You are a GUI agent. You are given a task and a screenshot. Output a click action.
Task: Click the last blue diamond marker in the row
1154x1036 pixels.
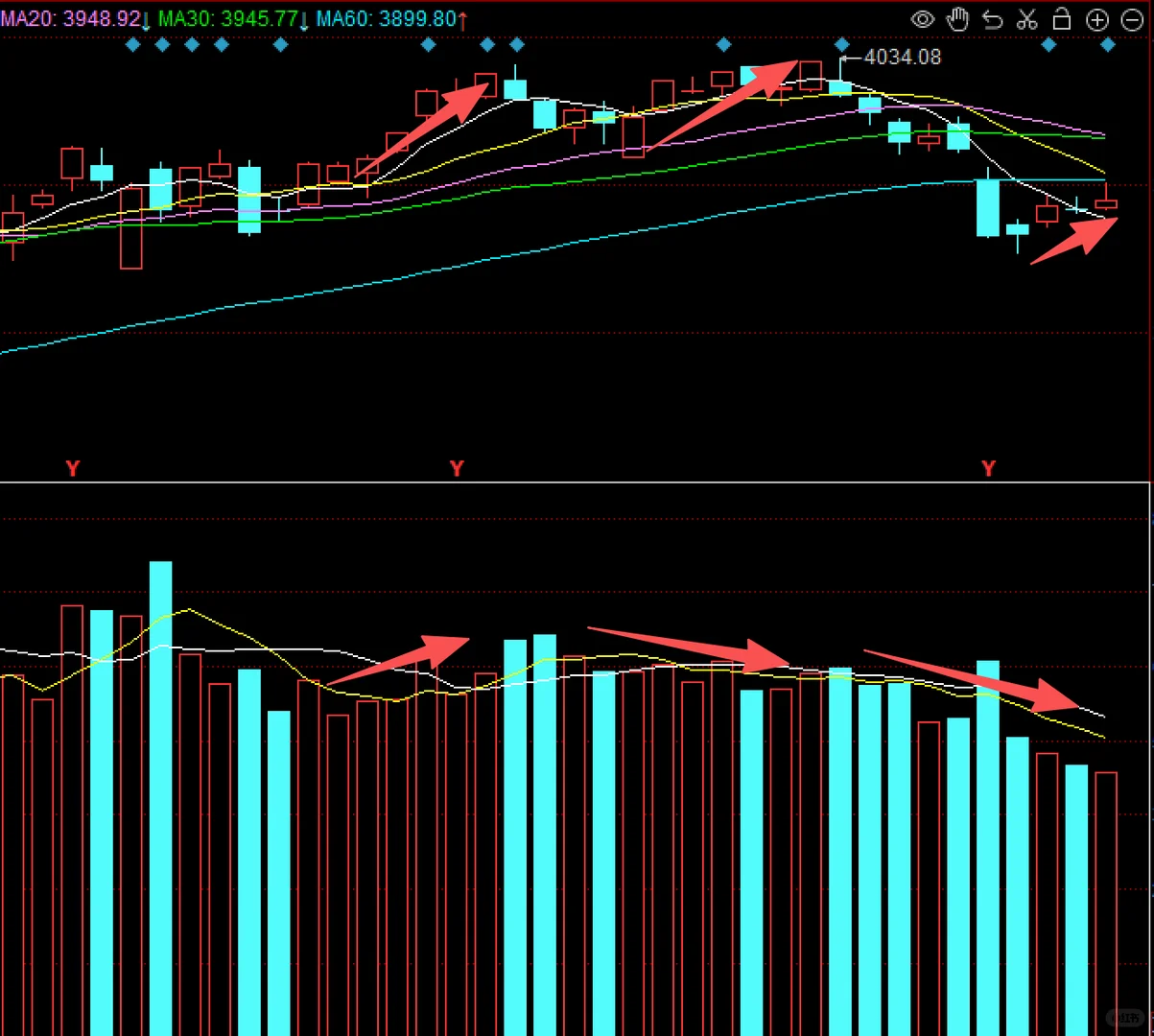click(1108, 45)
